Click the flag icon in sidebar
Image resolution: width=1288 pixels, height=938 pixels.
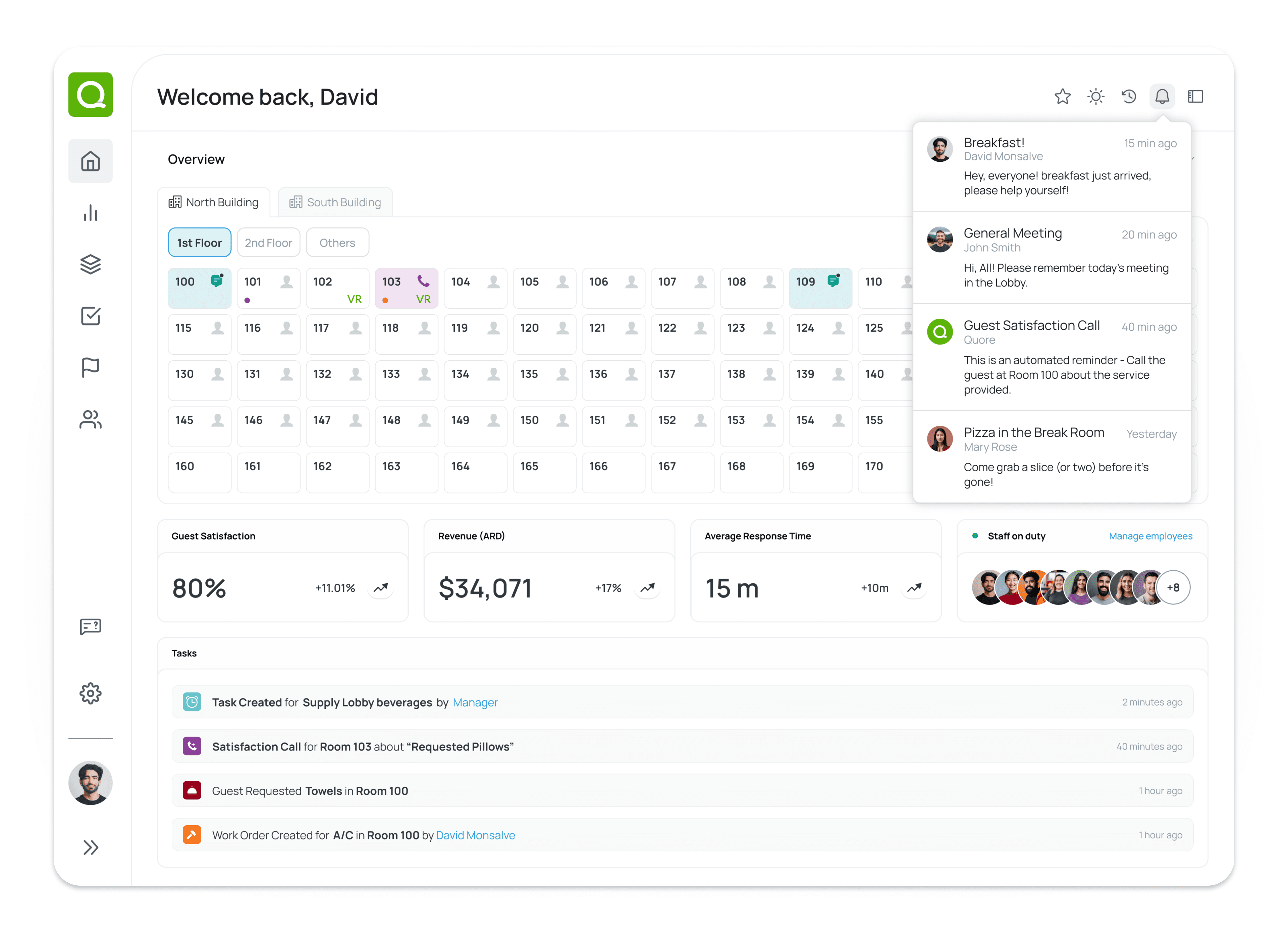(x=90, y=368)
